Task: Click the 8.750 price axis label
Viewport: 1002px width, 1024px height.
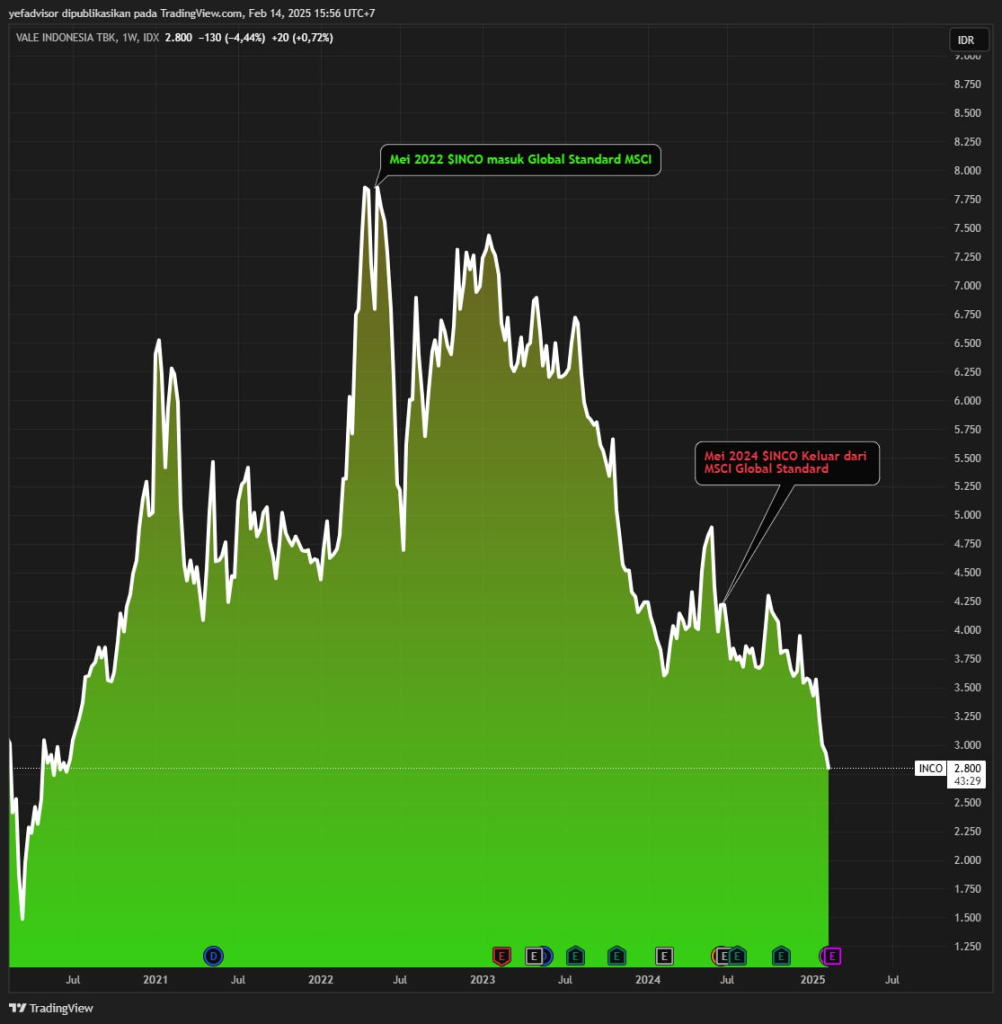Action: point(967,84)
